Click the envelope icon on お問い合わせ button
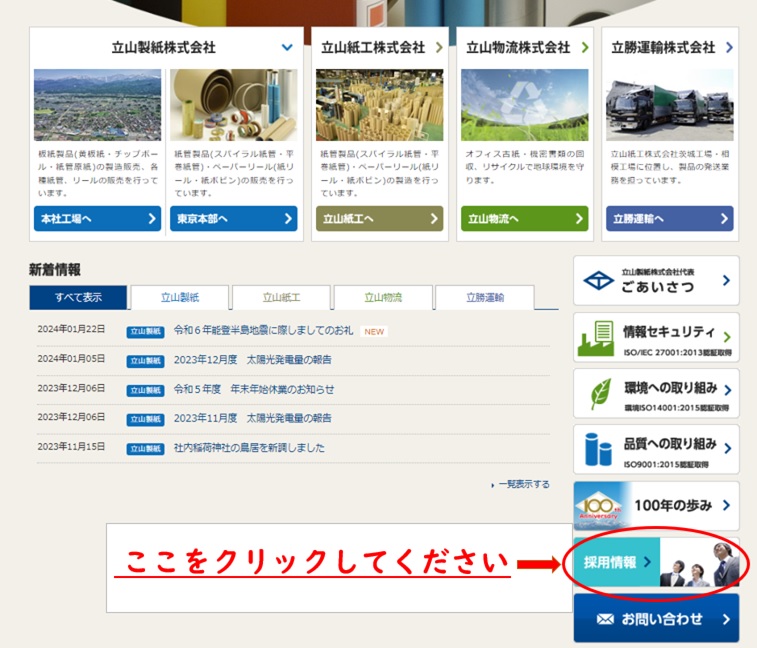 tap(605, 619)
